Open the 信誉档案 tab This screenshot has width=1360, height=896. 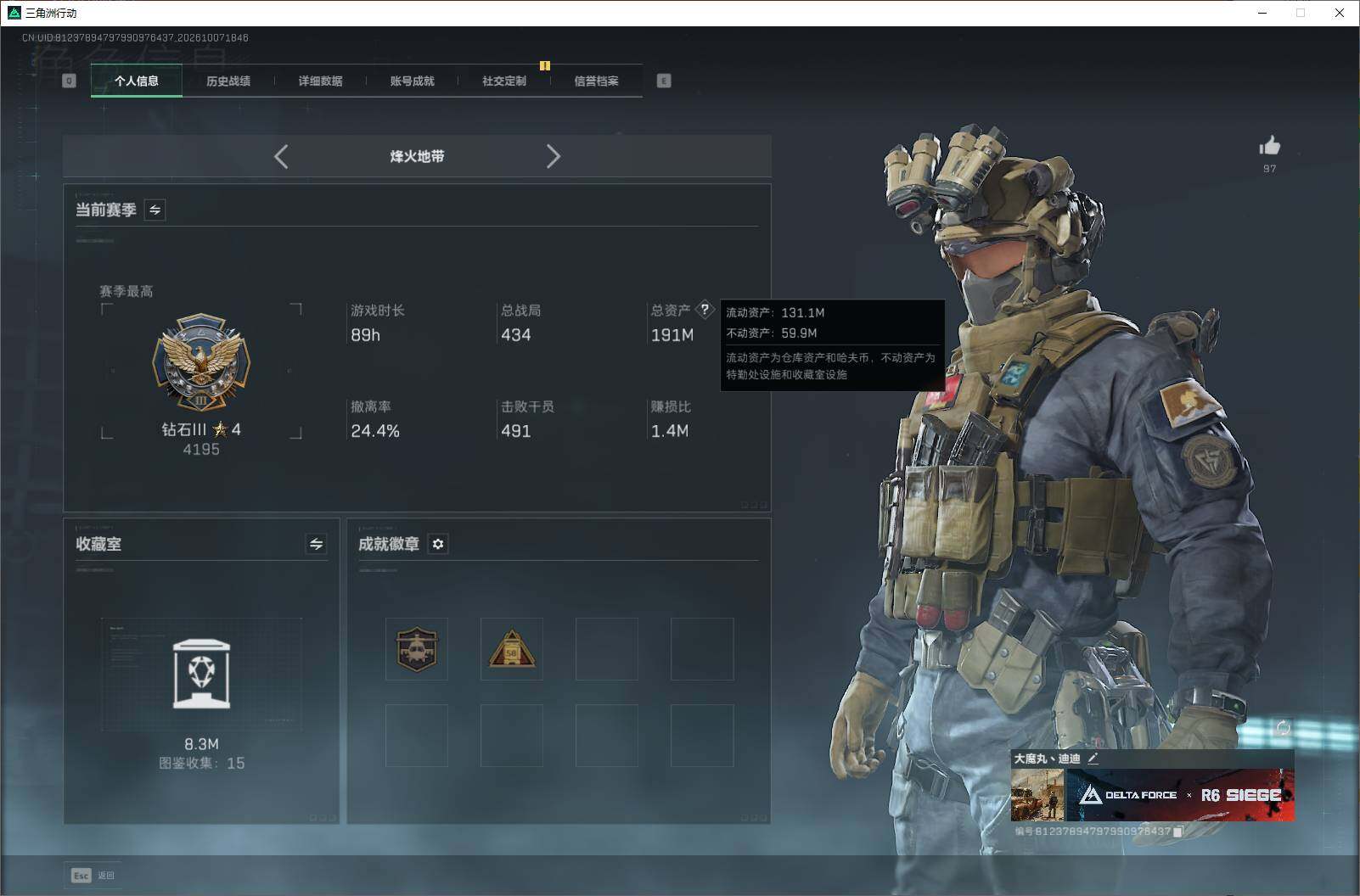(x=596, y=81)
